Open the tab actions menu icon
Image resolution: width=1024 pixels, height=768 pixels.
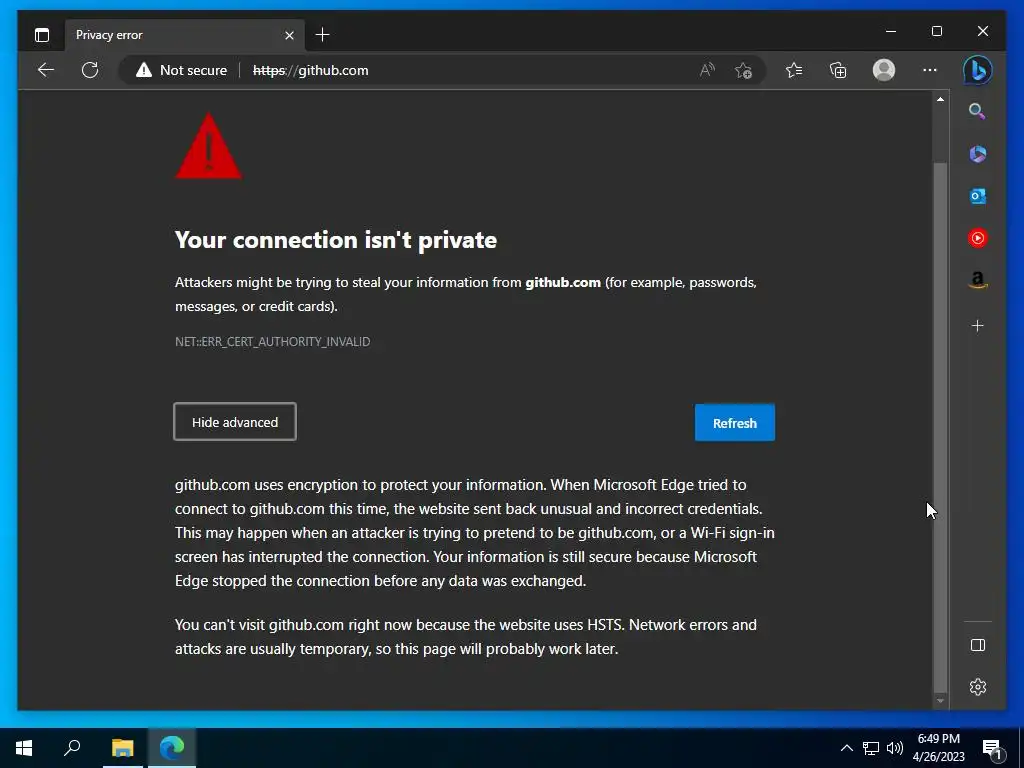pos(42,35)
